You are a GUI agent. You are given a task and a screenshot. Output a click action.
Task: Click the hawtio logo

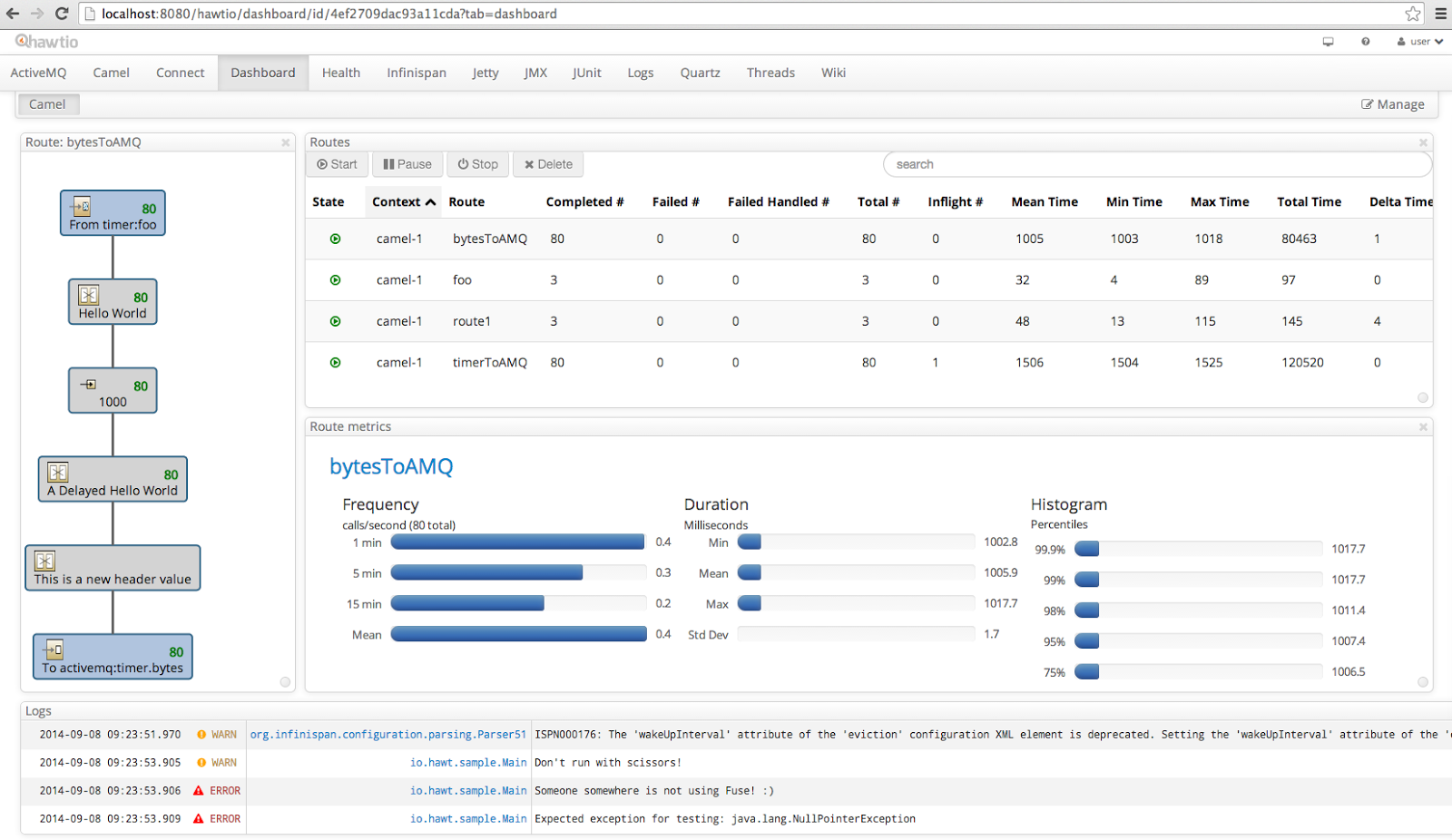[45, 41]
